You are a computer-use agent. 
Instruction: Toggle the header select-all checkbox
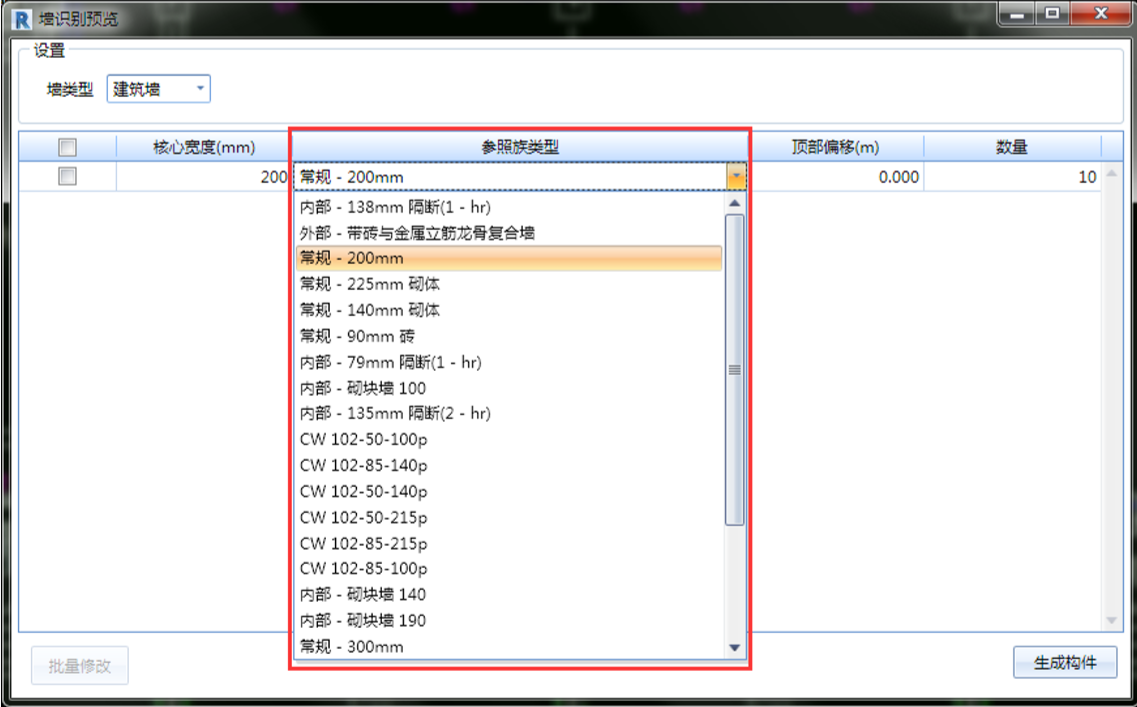(x=67, y=147)
